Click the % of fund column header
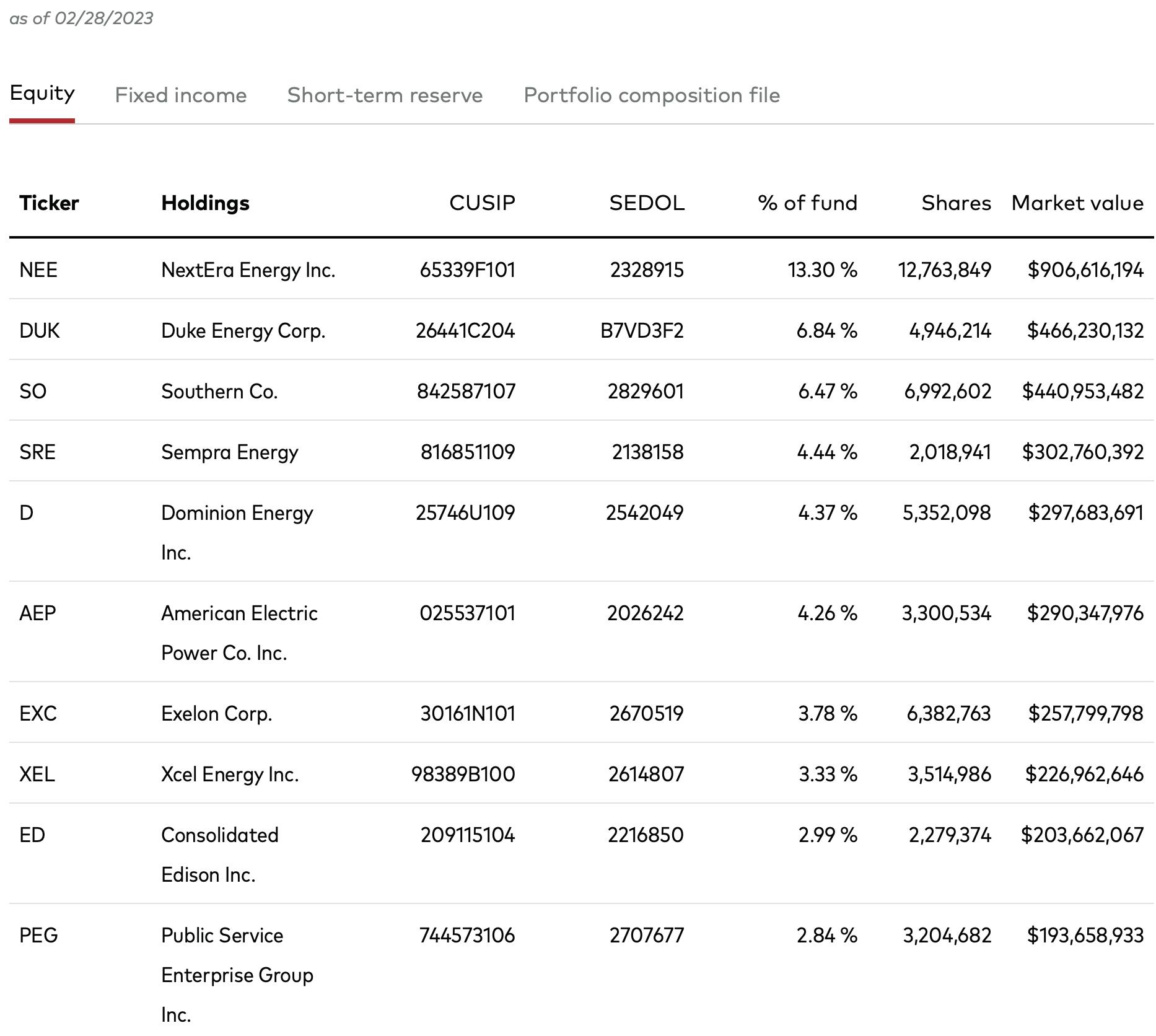This screenshot has height=1036, width=1156. tap(808, 203)
